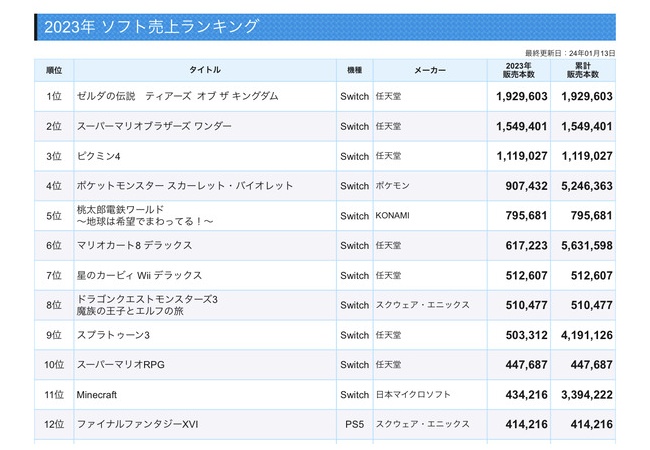The height and width of the screenshot is (450, 650).
Task: Click the 機種 column header
Action: 354,70
